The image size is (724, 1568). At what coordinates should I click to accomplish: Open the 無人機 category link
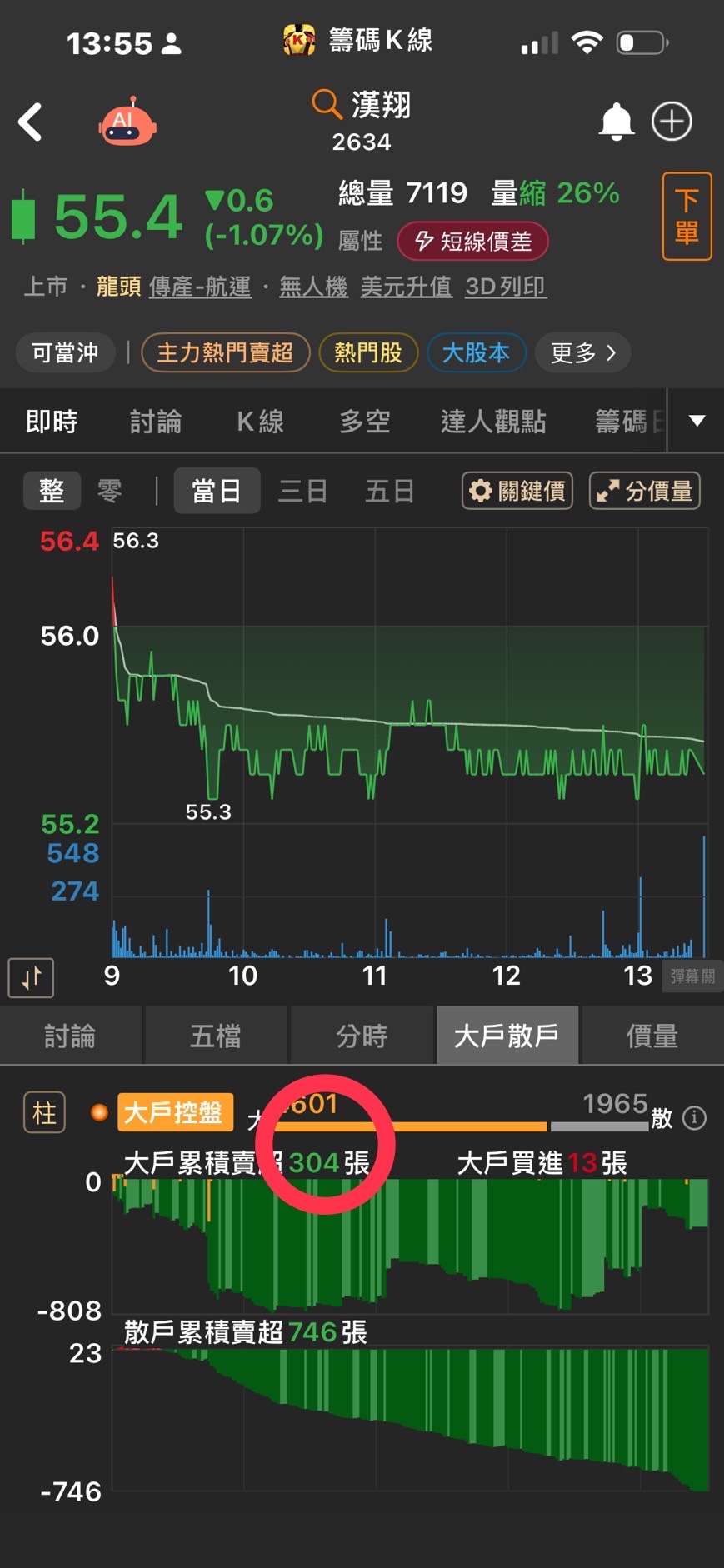[x=312, y=287]
